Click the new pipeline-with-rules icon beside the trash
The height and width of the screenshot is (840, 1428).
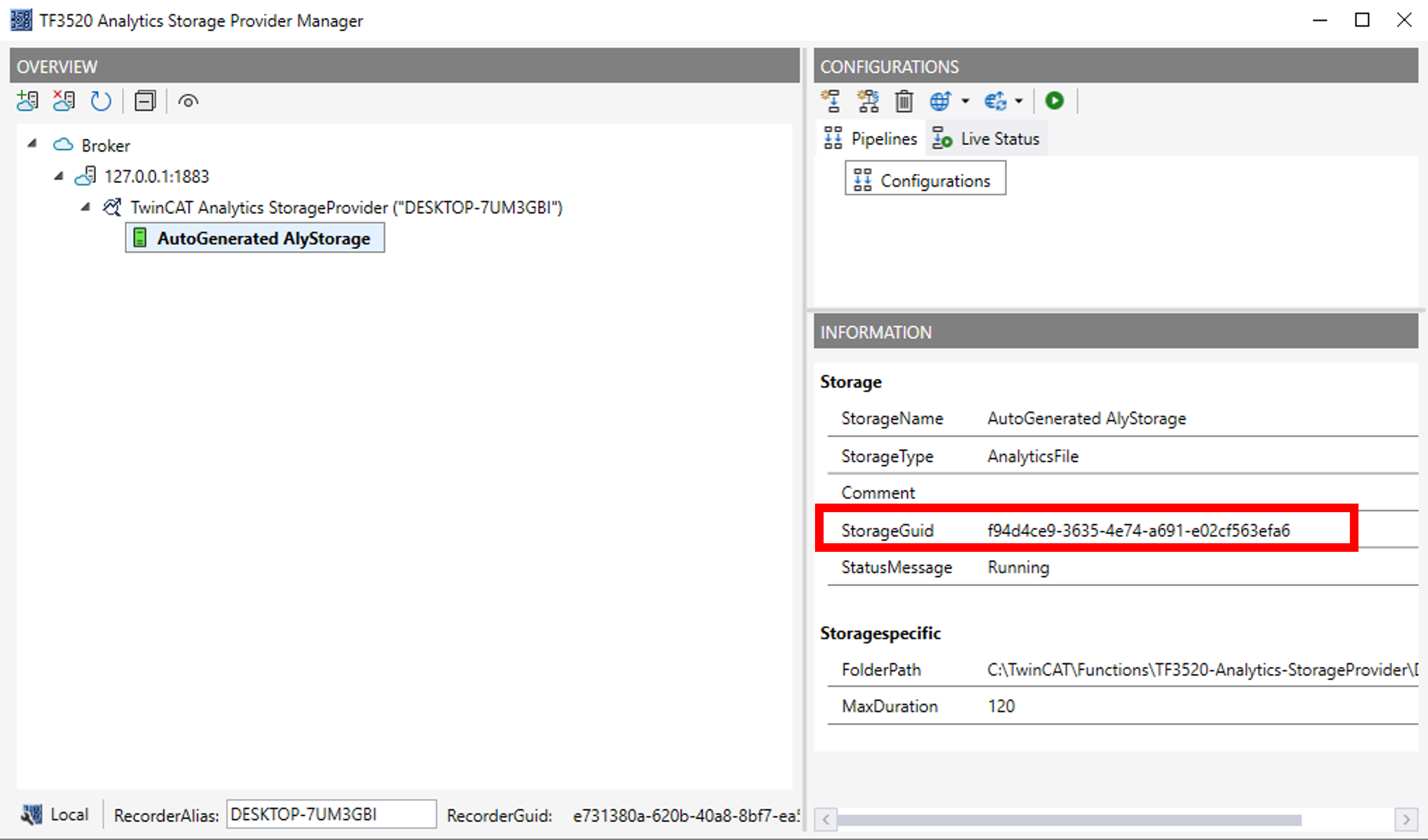(x=868, y=101)
